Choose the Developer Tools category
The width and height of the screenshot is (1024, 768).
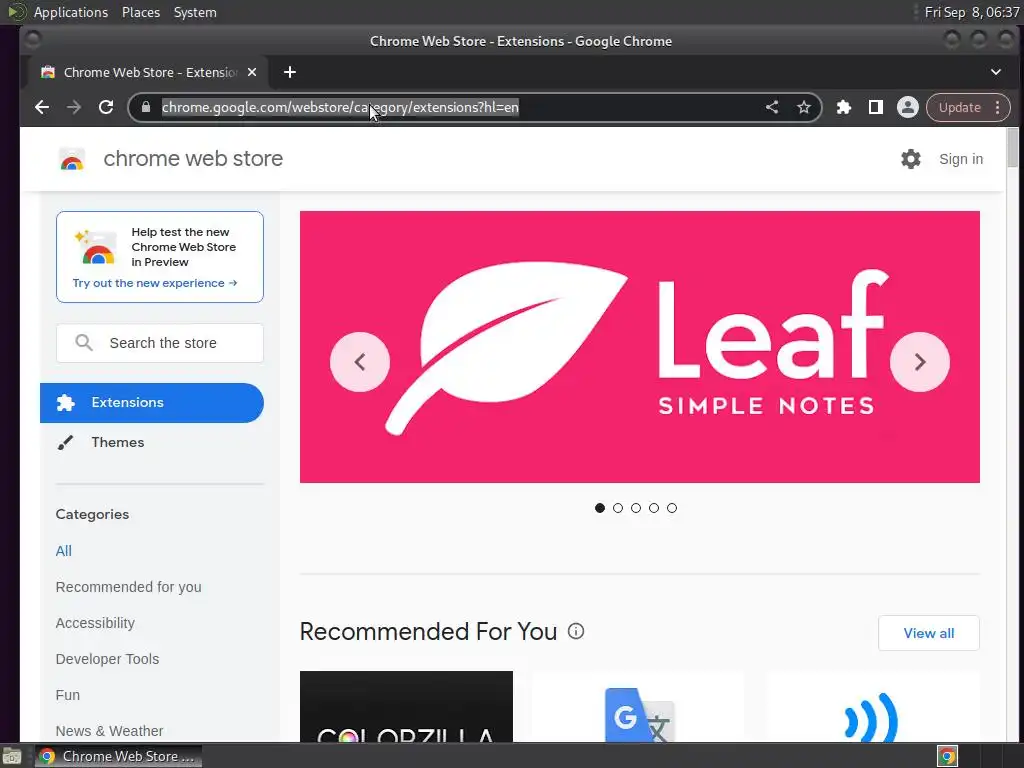coord(107,658)
